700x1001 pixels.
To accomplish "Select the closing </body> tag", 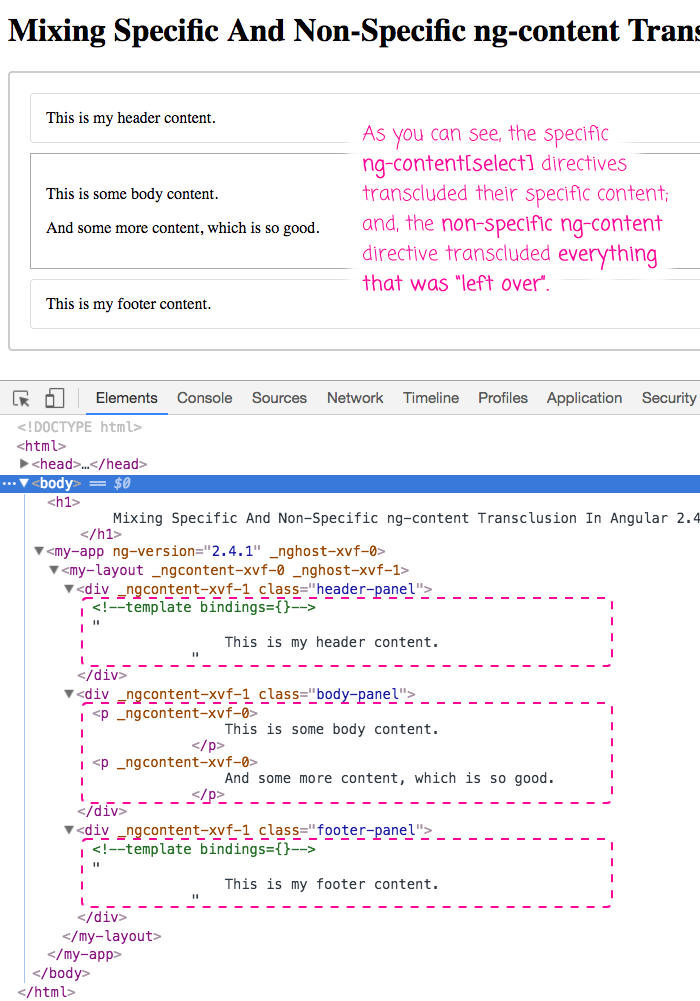I will tap(61, 973).
